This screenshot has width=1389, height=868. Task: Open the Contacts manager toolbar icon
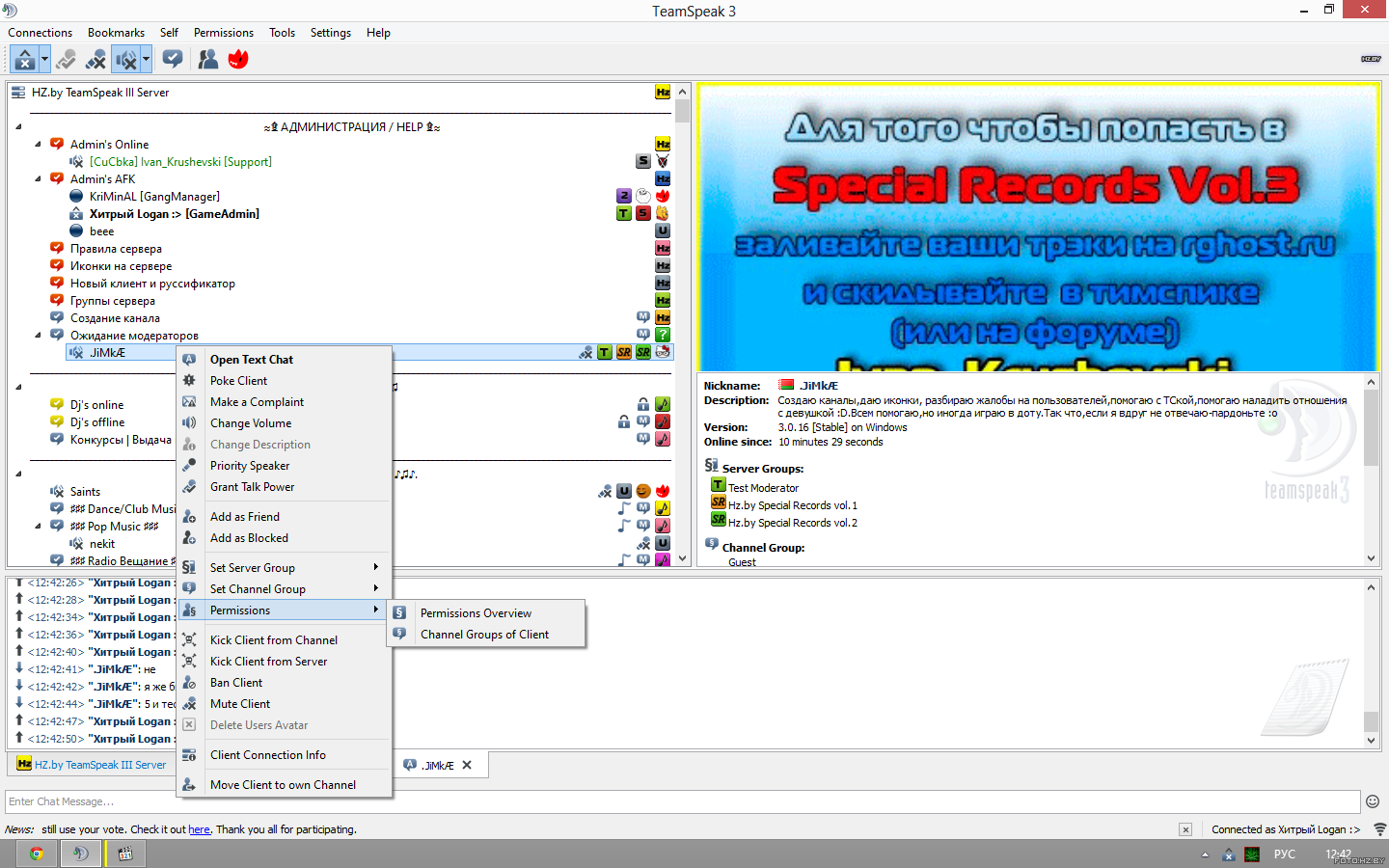[207, 60]
